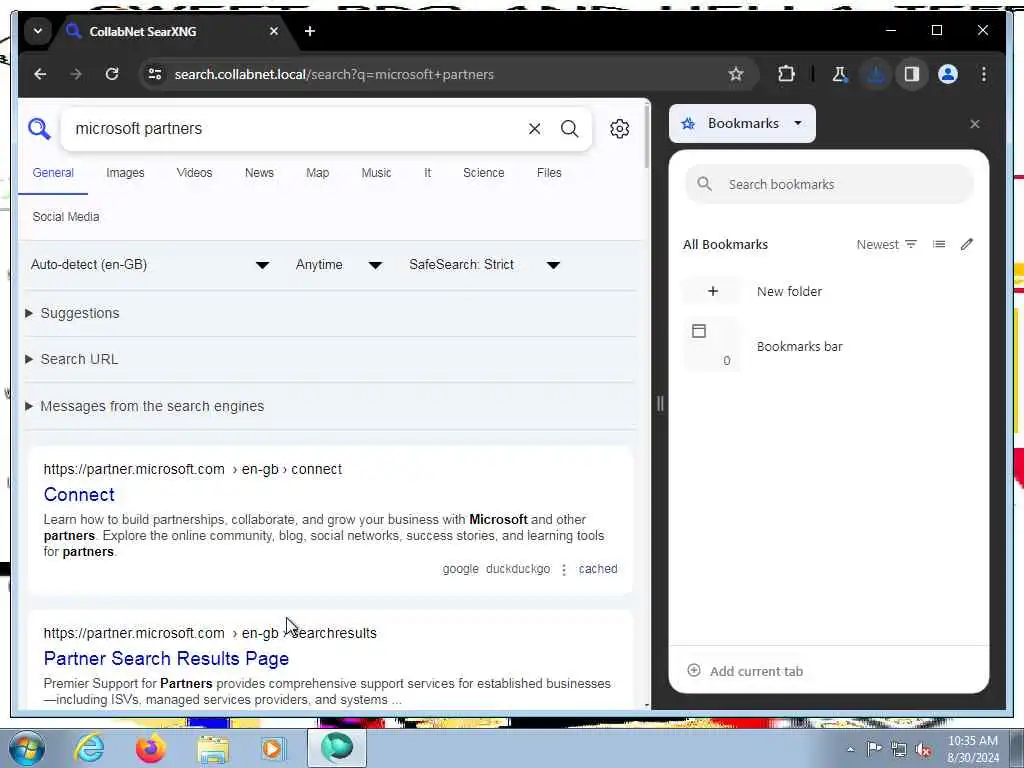1024x768 pixels.
Task: Open Action Center flag in tray
Action: click(874, 749)
